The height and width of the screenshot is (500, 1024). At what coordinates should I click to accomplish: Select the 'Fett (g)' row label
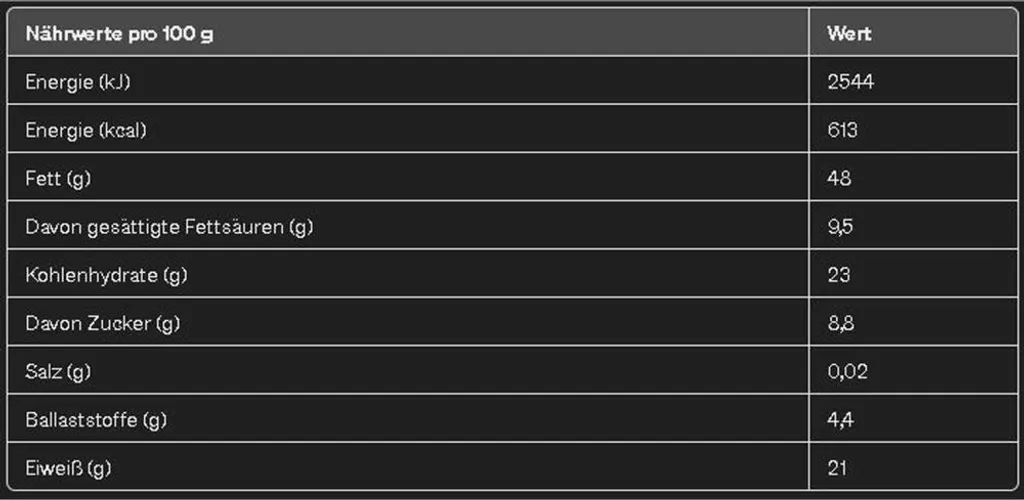(58, 179)
